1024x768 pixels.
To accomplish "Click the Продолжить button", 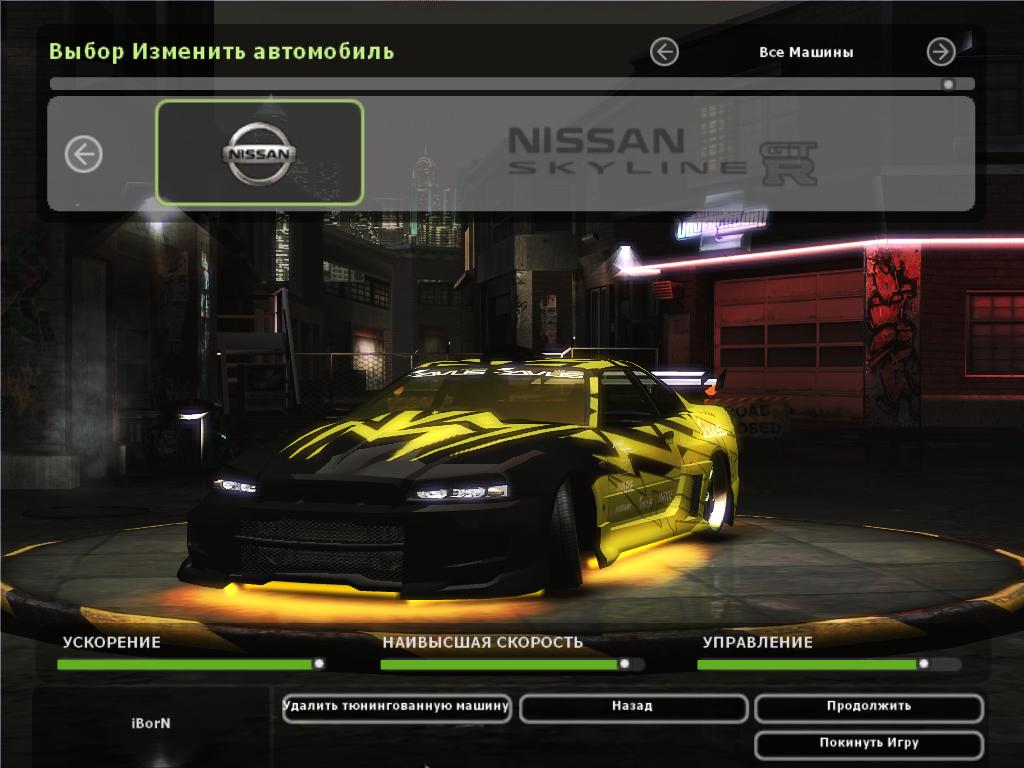I will pyautogui.click(x=869, y=708).
